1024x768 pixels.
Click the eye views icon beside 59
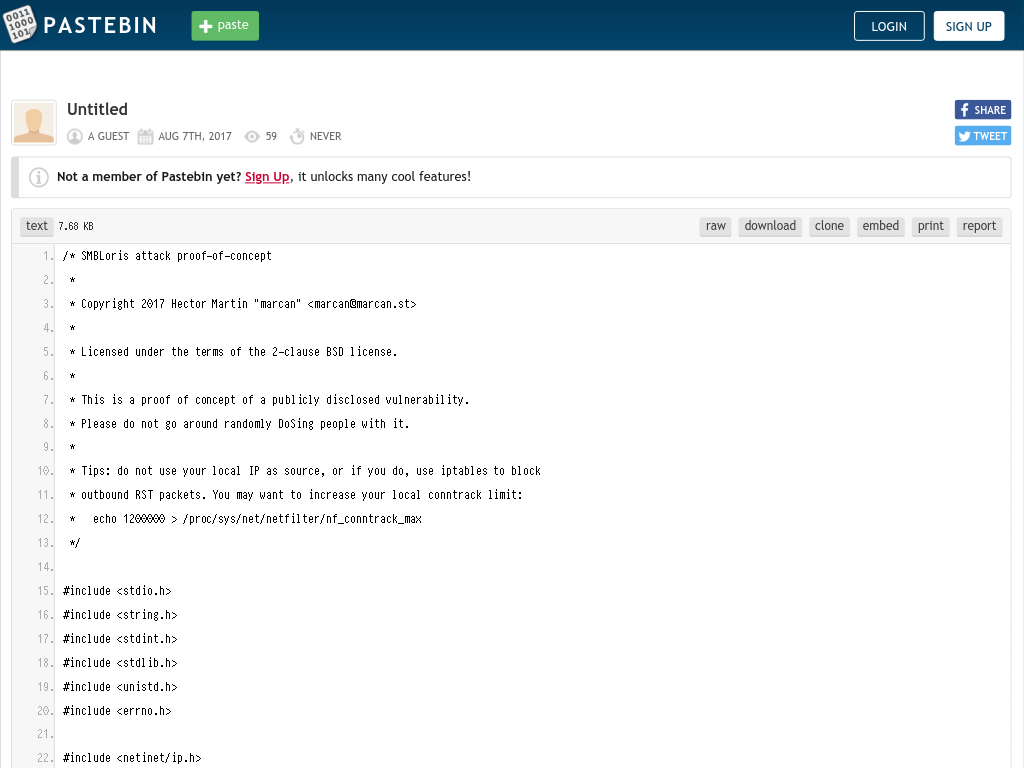pos(252,136)
